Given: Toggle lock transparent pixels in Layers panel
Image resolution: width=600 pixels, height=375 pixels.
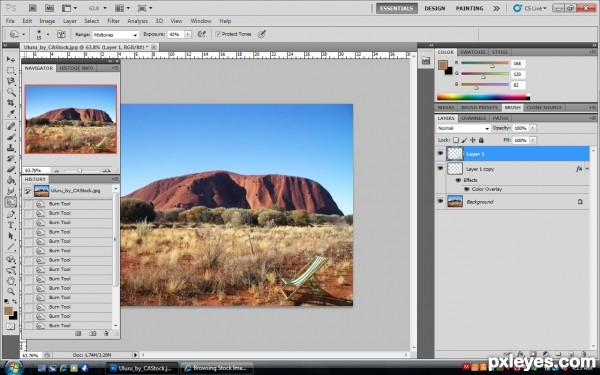Looking at the screenshot, I should (x=456, y=140).
